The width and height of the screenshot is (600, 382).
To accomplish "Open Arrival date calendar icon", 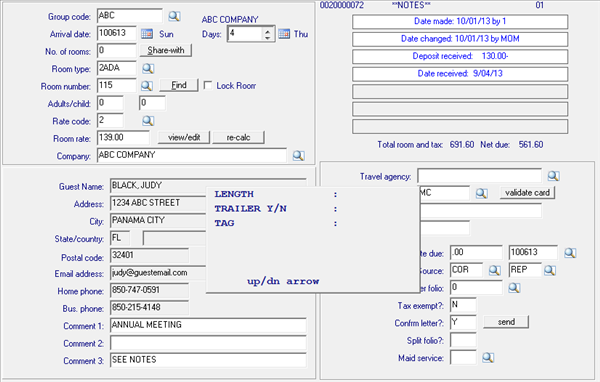I will pos(147,34).
